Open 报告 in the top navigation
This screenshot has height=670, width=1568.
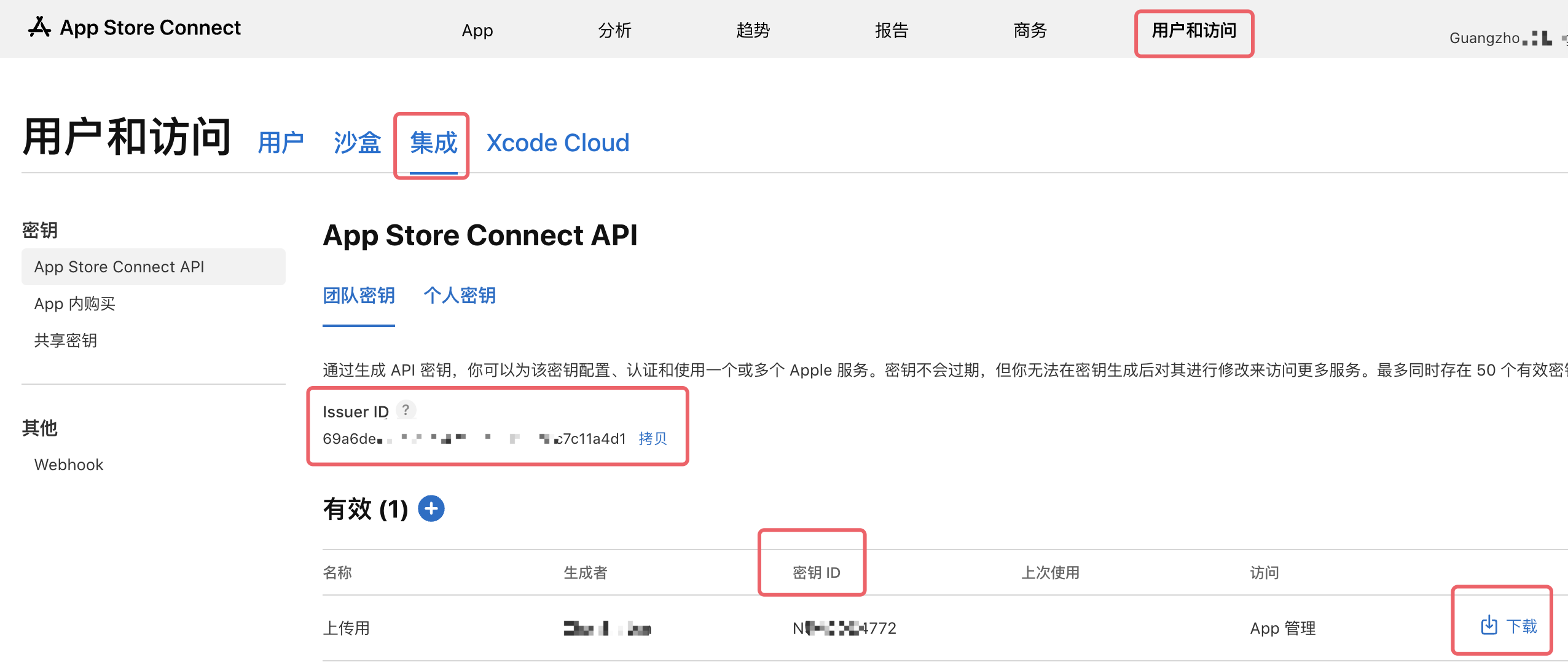[892, 31]
